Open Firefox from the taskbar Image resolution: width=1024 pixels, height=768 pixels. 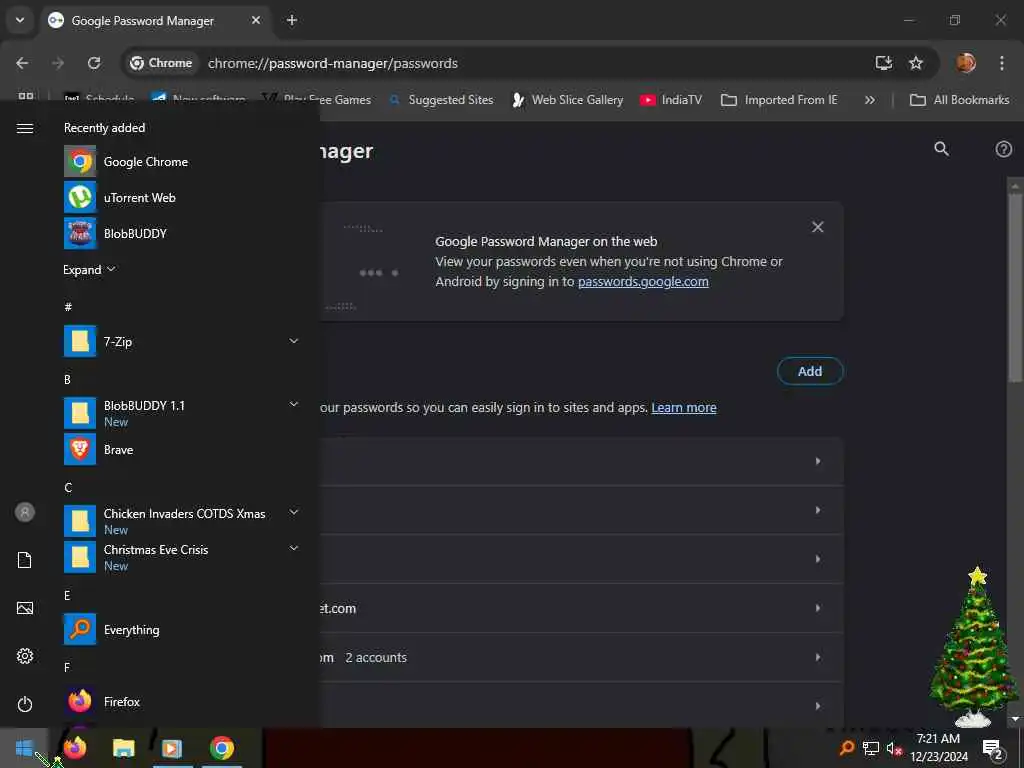(75, 748)
